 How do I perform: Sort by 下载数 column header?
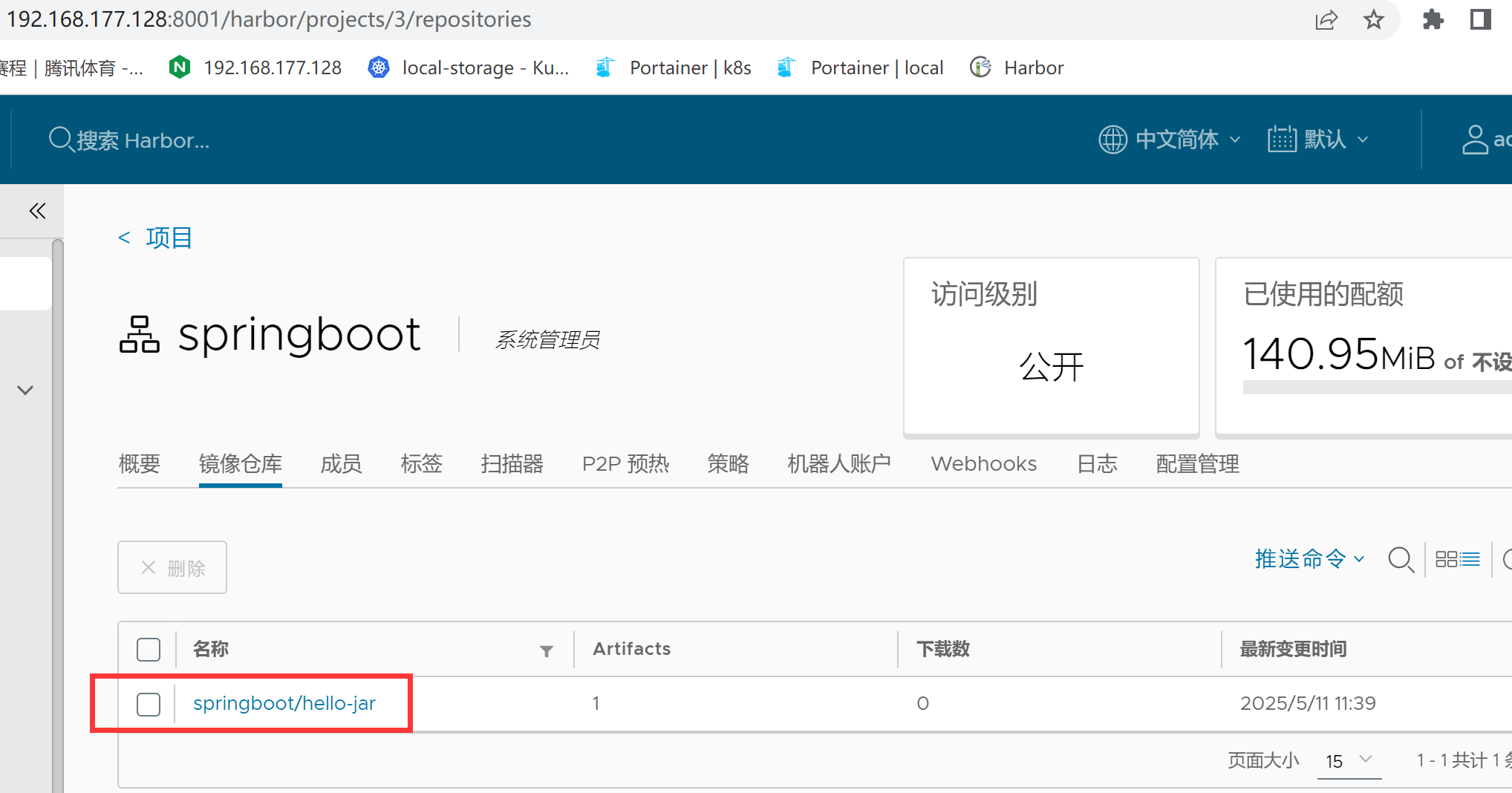pos(943,649)
